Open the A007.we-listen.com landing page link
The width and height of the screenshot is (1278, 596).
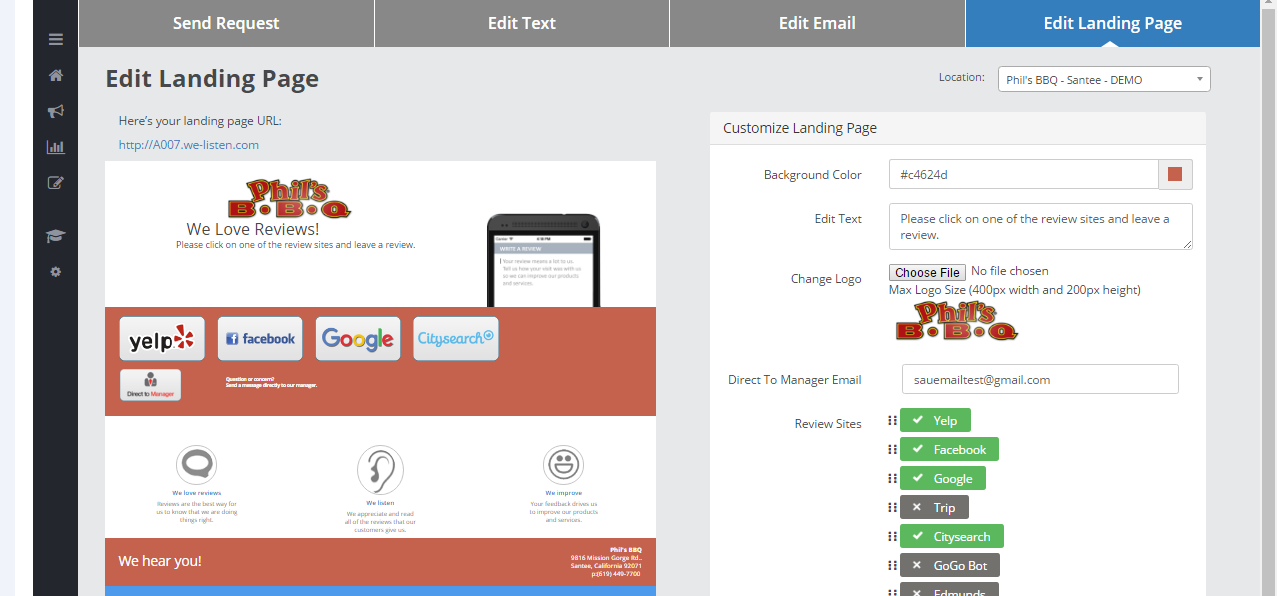click(x=189, y=145)
